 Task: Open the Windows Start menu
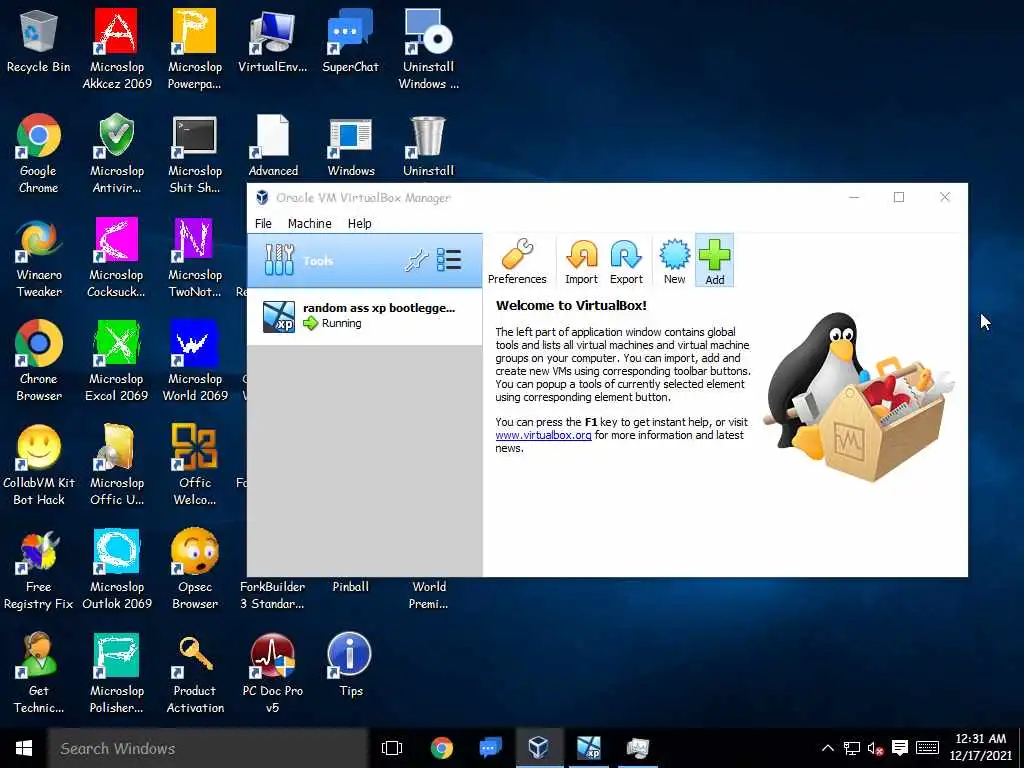coord(24,748)
